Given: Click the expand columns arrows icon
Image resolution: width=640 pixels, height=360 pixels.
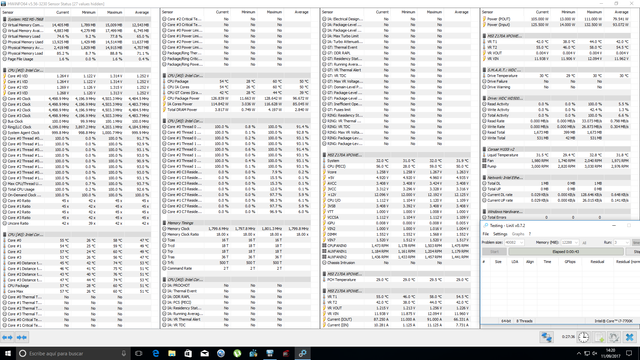Looking at the screenshot, I should [7, 338].
